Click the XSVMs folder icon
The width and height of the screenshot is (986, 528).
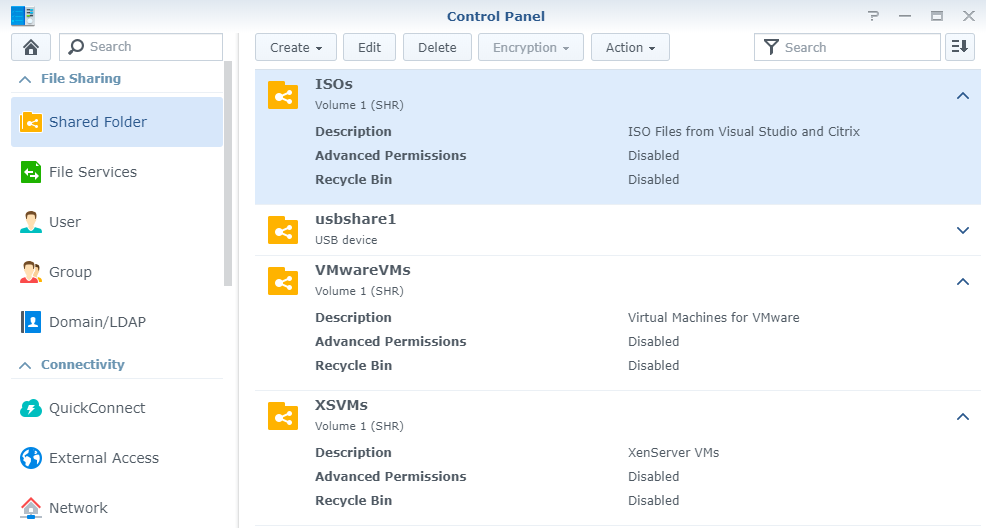coord(284,416)
